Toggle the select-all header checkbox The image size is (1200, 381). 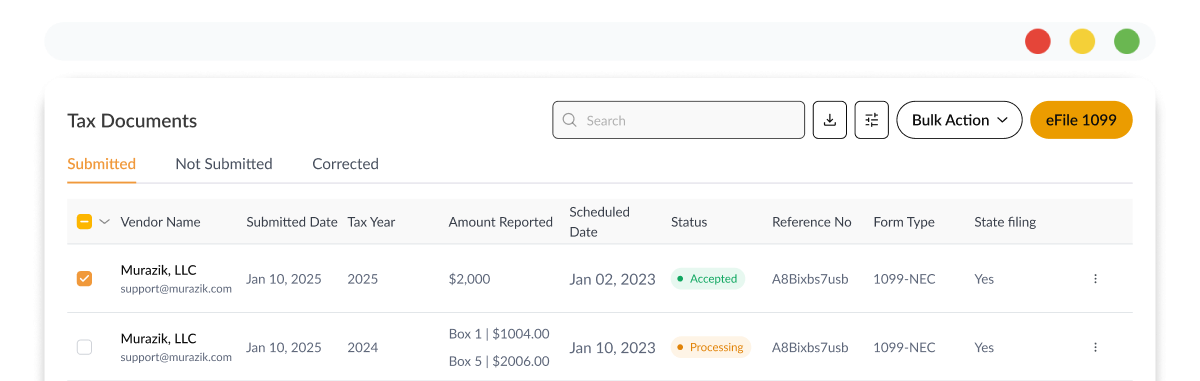click(84, 222)
